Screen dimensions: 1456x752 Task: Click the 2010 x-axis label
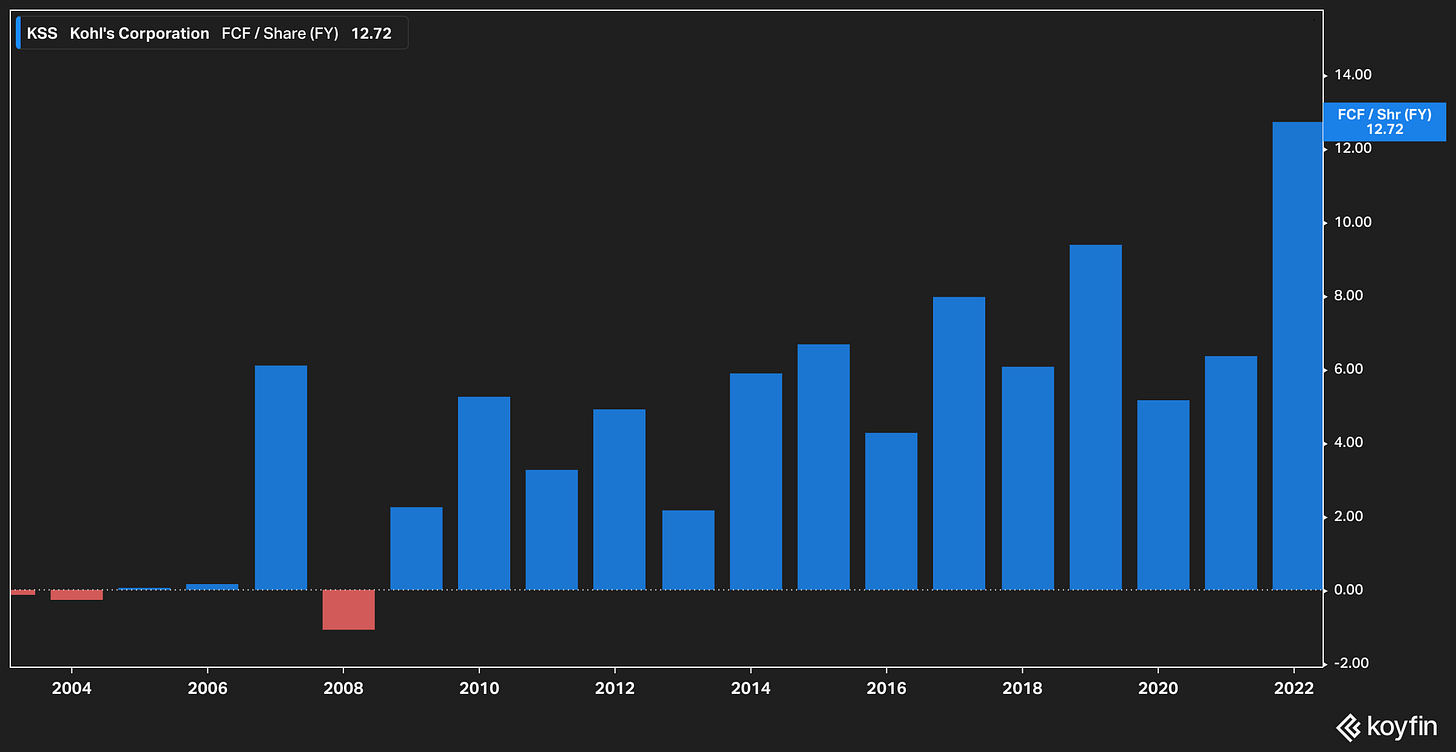478,689
